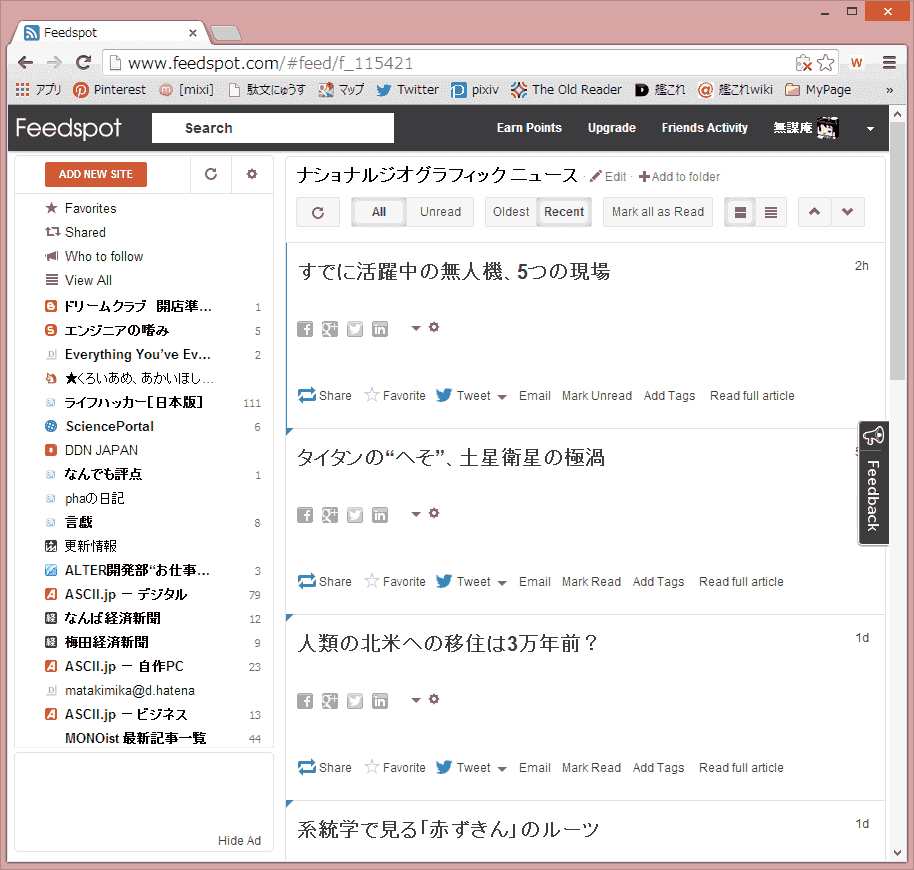The height and width of the screenshot is (870, 914).
Task: Click the Feedspot logo
Action: [x=69, y=128]
